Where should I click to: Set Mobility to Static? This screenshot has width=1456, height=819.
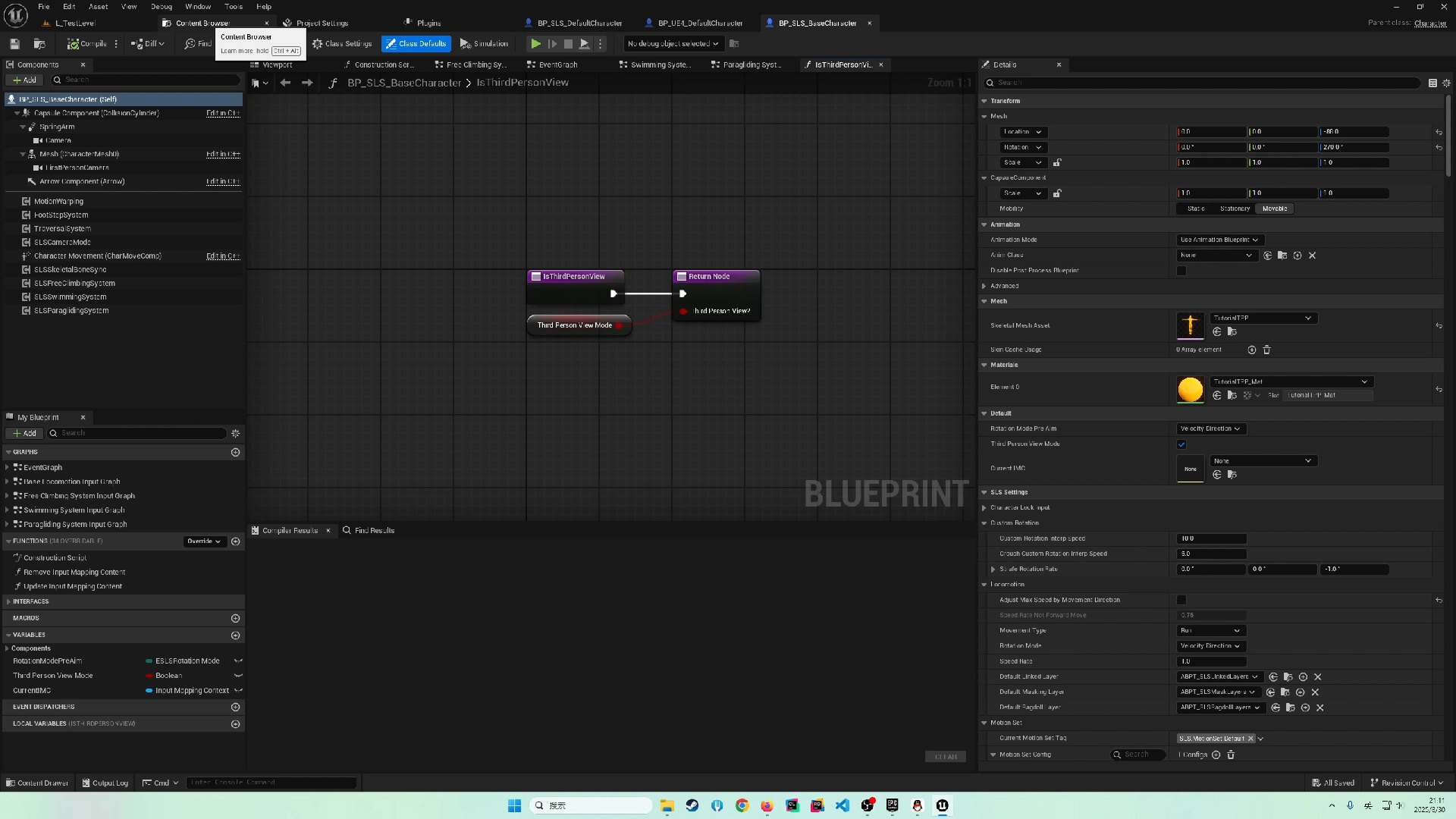1196,209
